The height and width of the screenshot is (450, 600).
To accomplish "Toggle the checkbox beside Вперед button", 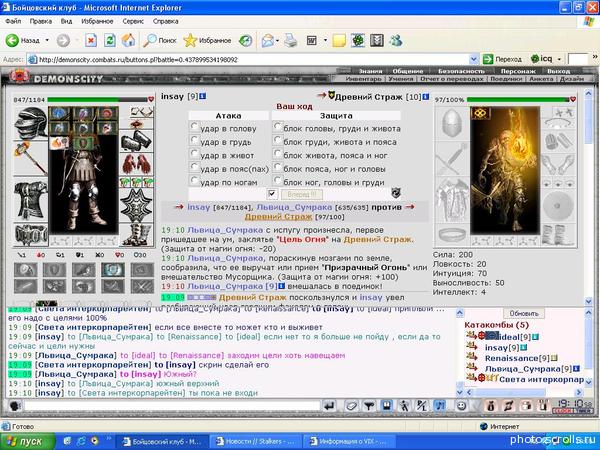I will 272,194.
